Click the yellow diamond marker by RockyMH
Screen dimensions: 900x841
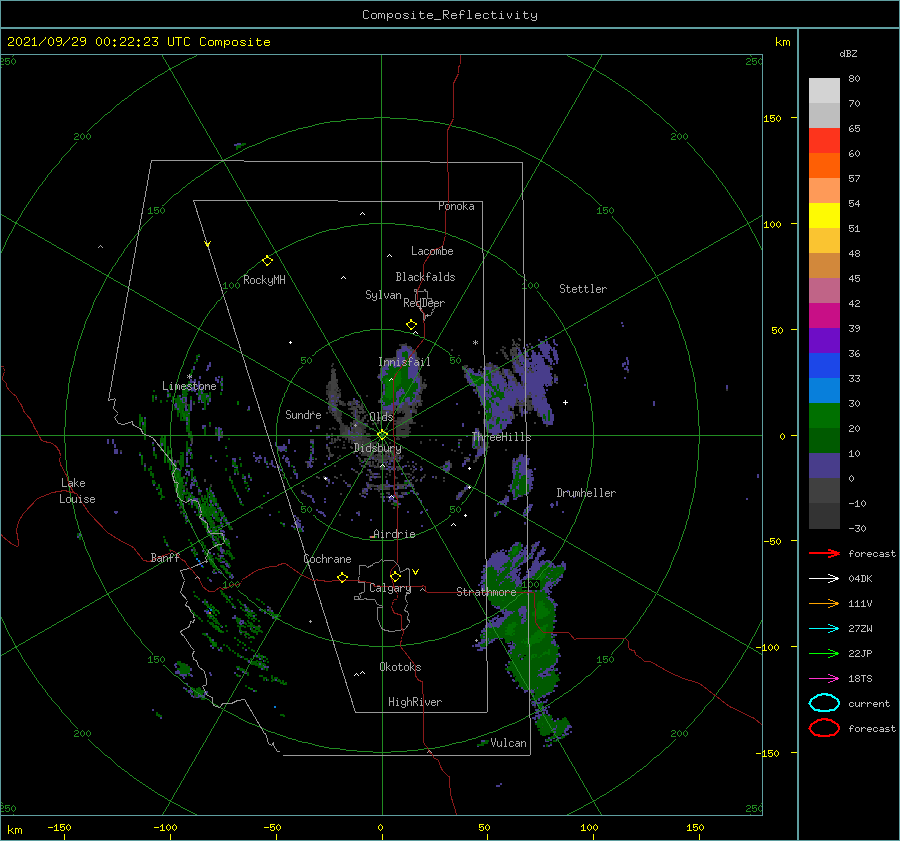267,261
